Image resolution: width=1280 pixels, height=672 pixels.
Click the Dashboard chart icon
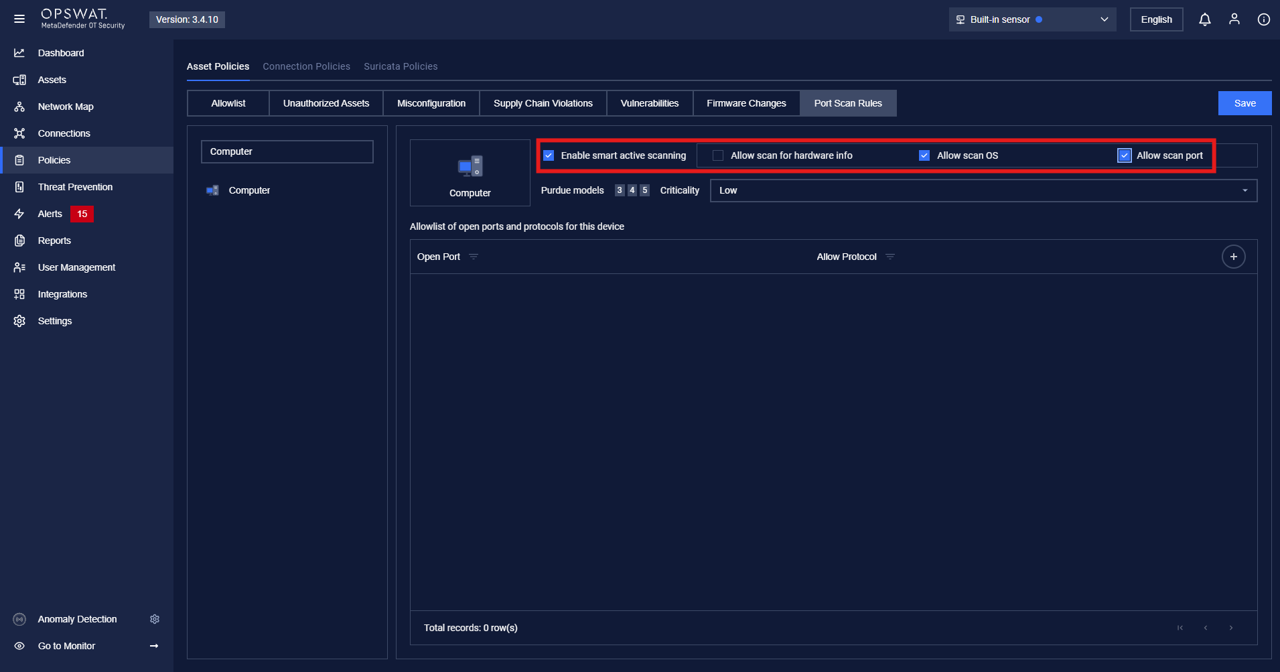tap(19, 53)
